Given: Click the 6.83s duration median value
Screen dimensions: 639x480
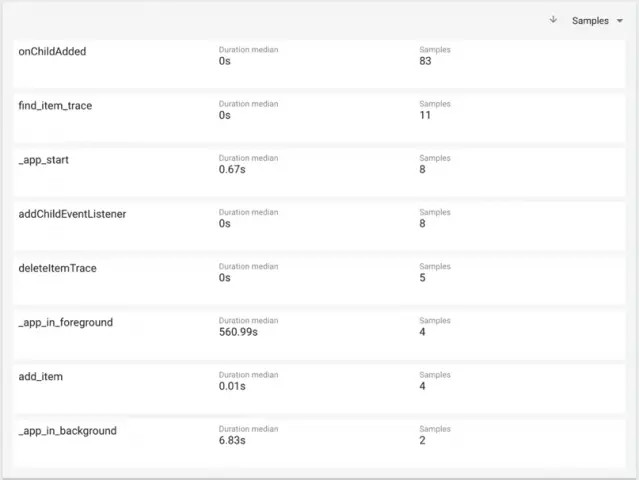Looking at the screenshot, I should click(x=232, y=440).
